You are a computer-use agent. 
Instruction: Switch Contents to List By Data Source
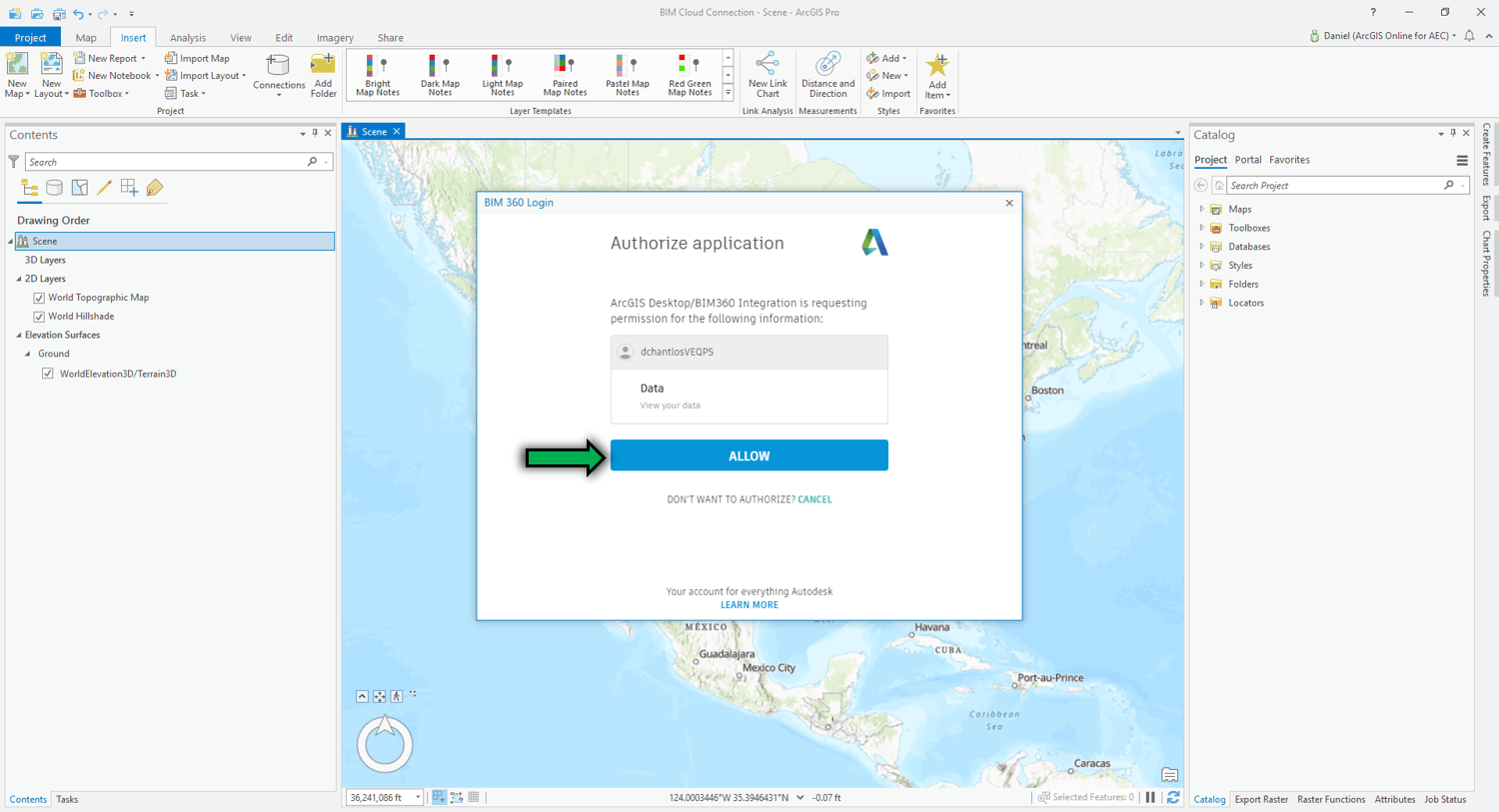point(55,188)
